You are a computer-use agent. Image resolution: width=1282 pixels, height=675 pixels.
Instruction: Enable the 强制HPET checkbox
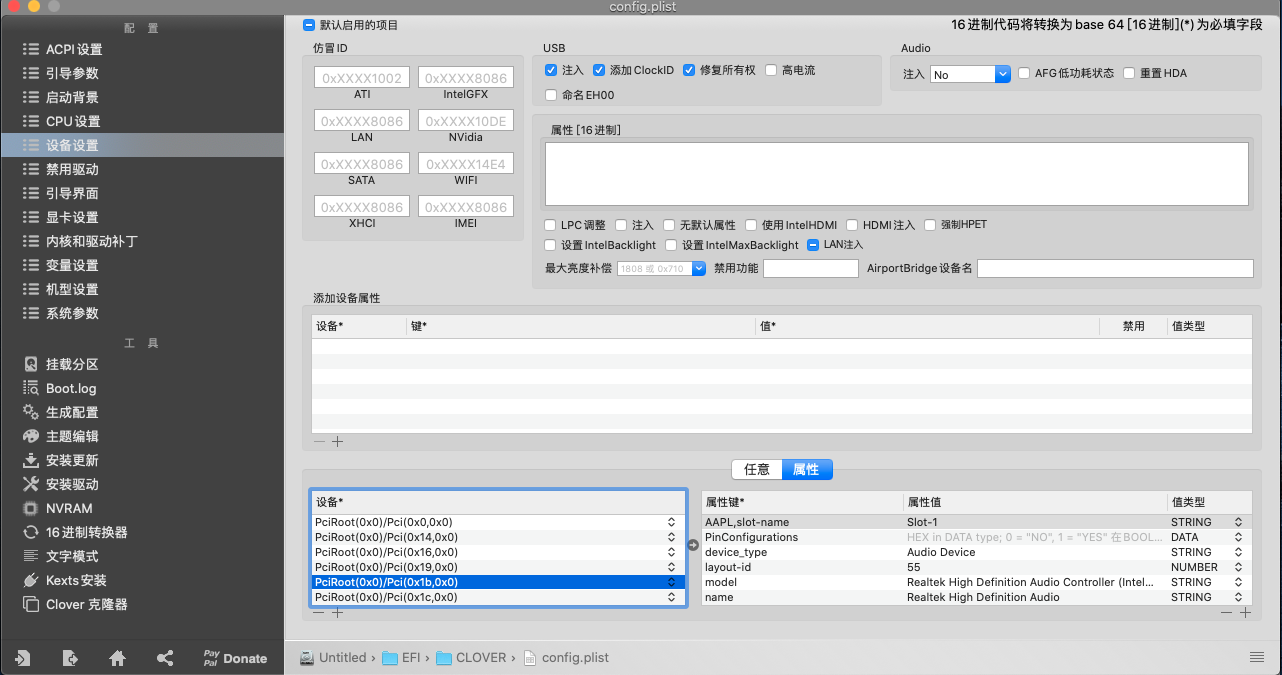930,225
